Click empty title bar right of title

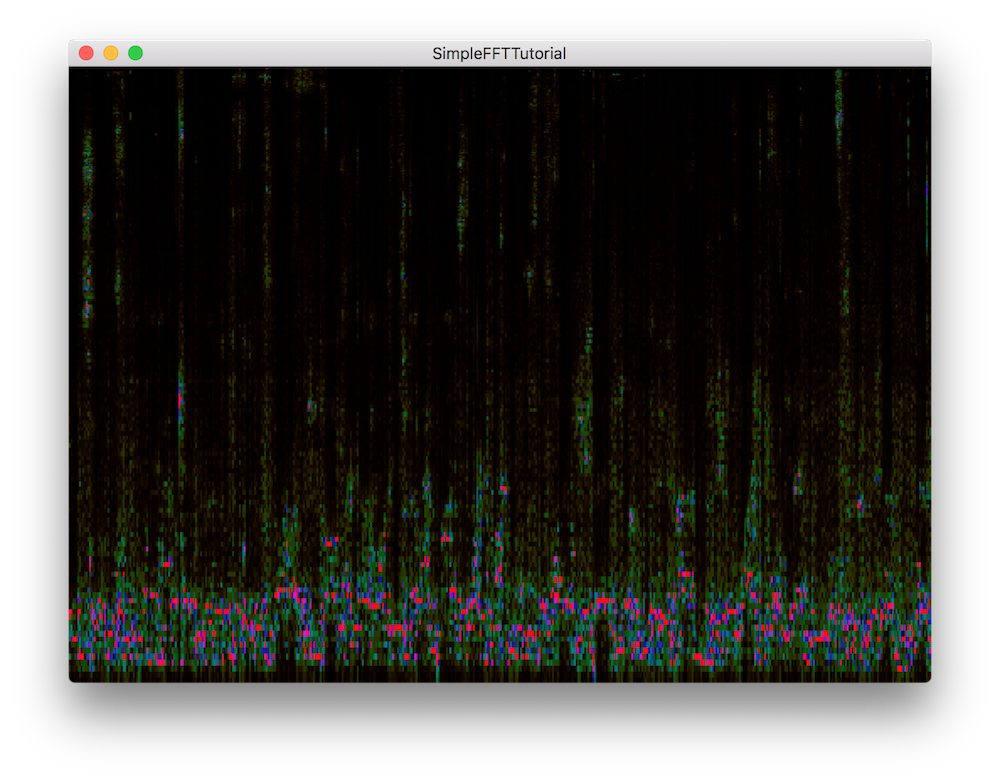[x=750, y=53]
